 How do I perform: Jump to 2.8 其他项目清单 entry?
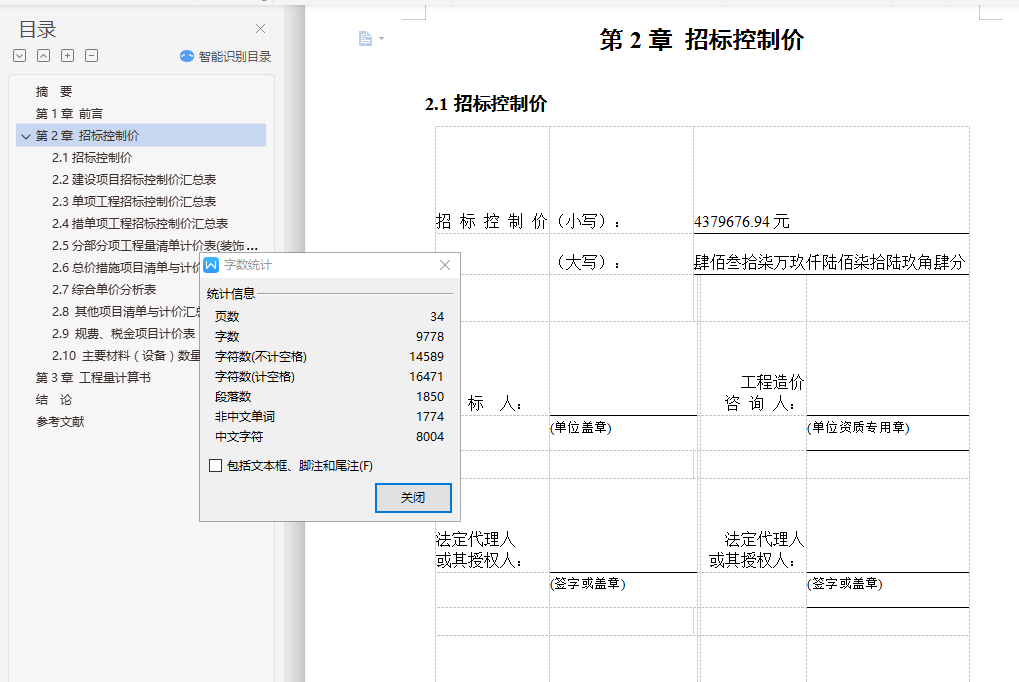125,312
